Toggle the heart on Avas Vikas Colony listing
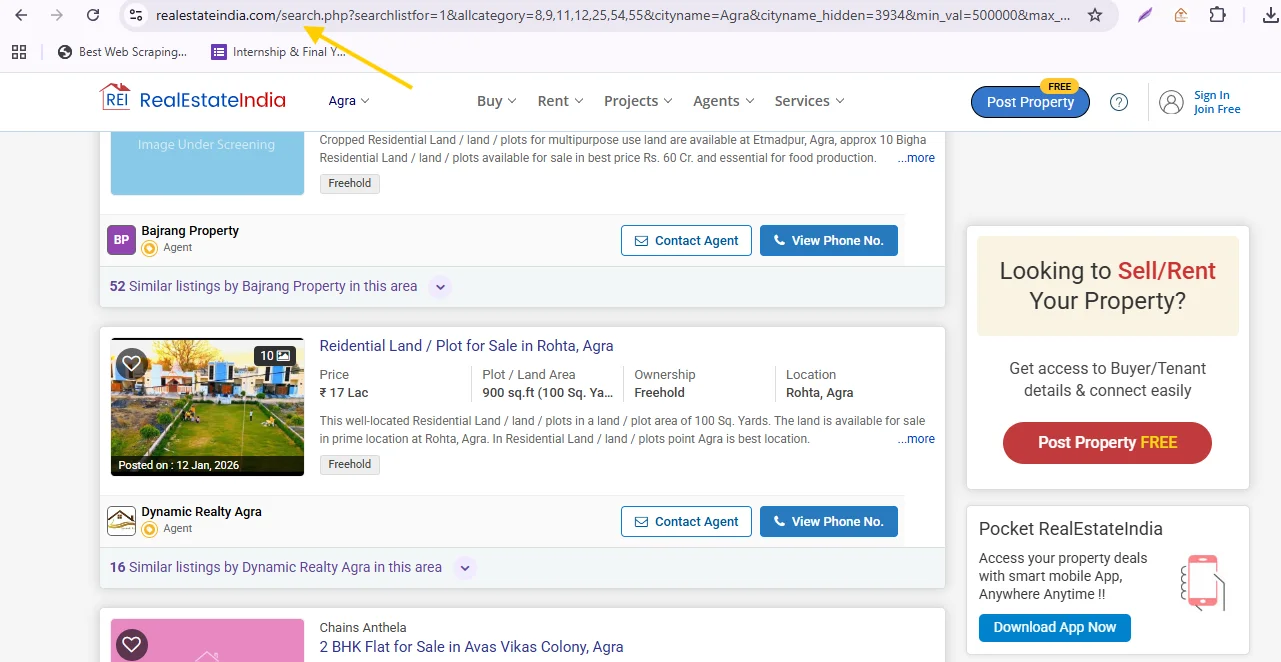This screenshot has height=662, width=1281. click(131, 645)
